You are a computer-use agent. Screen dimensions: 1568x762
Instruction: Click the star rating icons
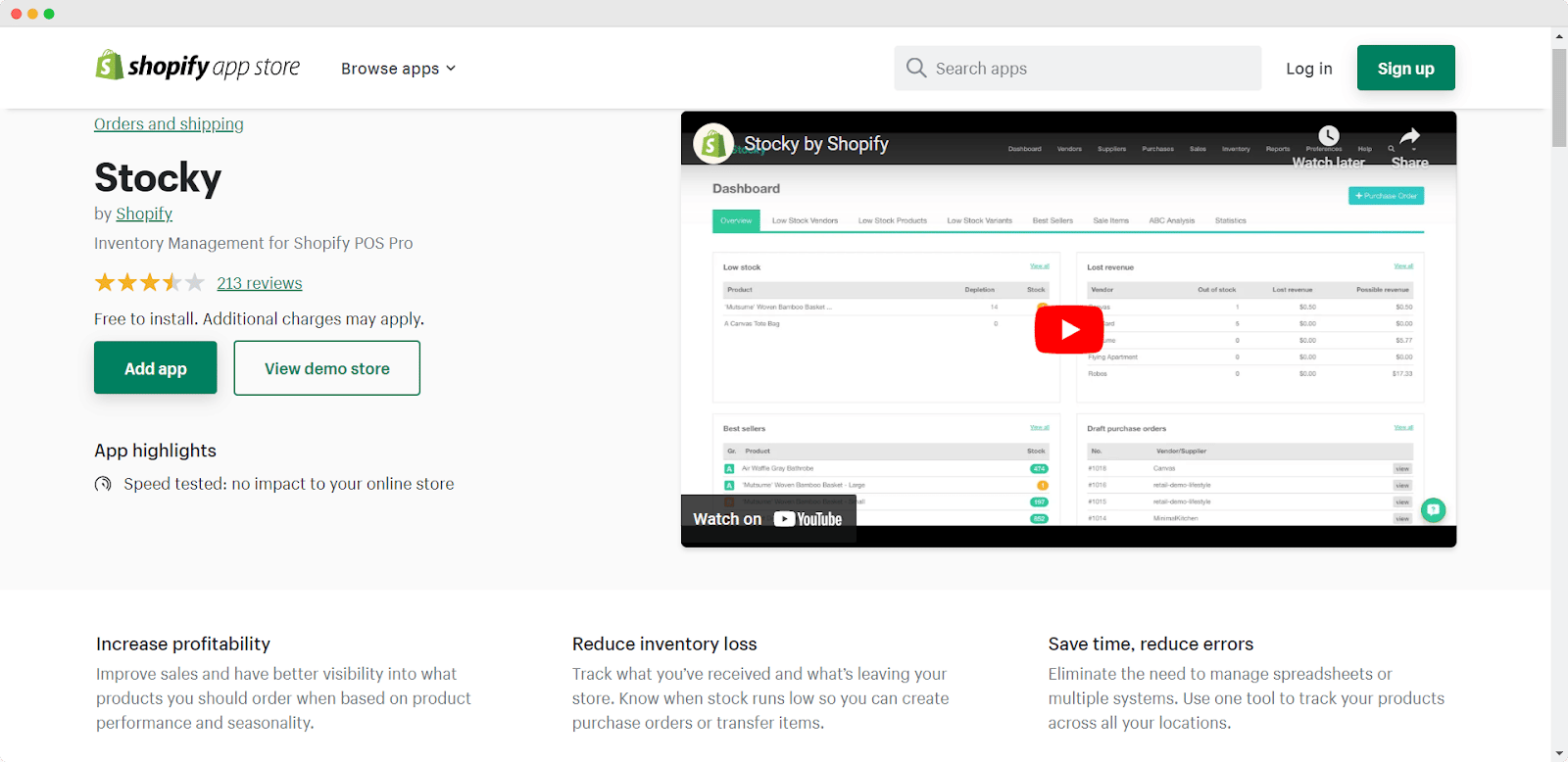point(150,283)
